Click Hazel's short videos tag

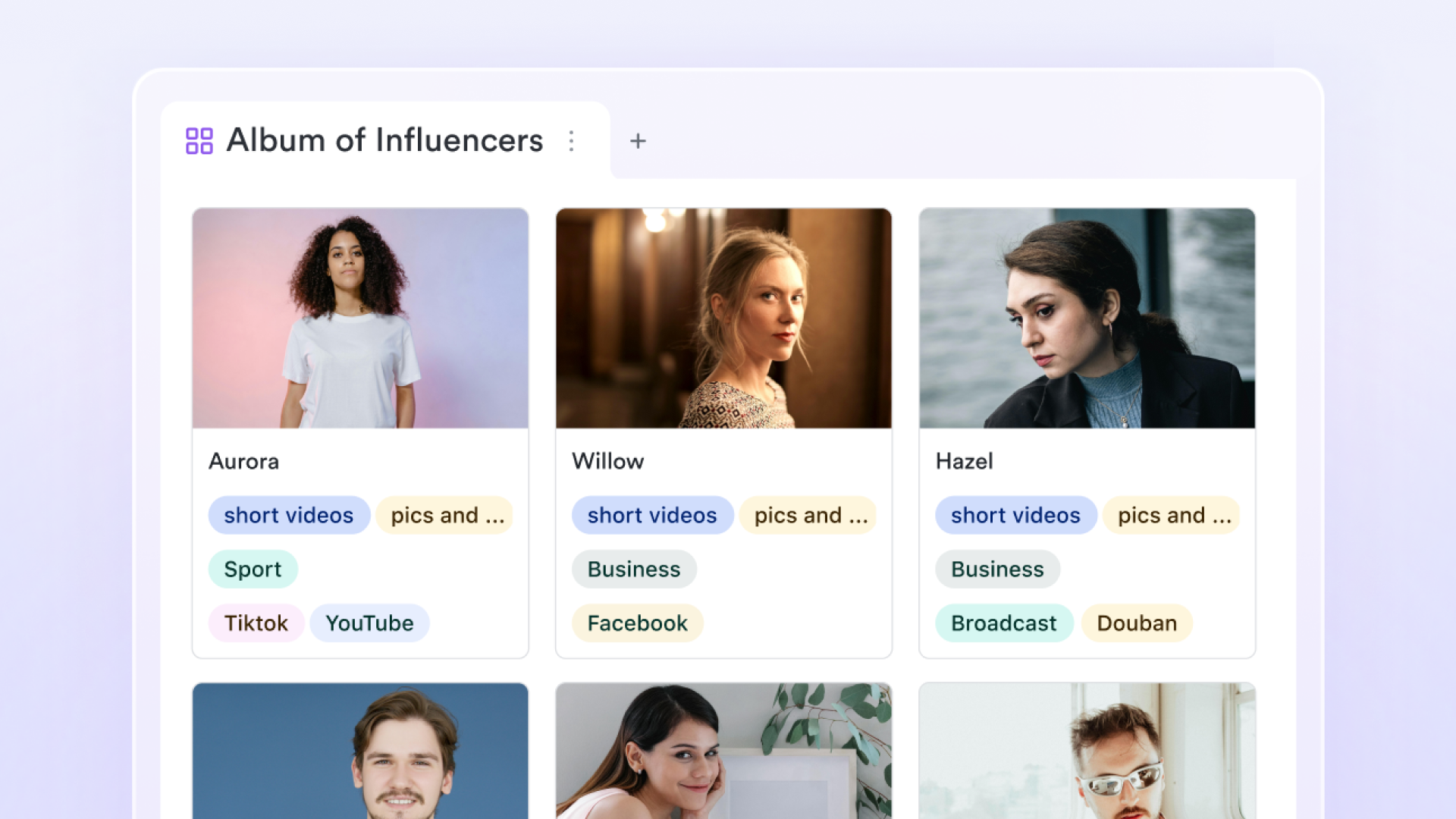point(1016,516)
